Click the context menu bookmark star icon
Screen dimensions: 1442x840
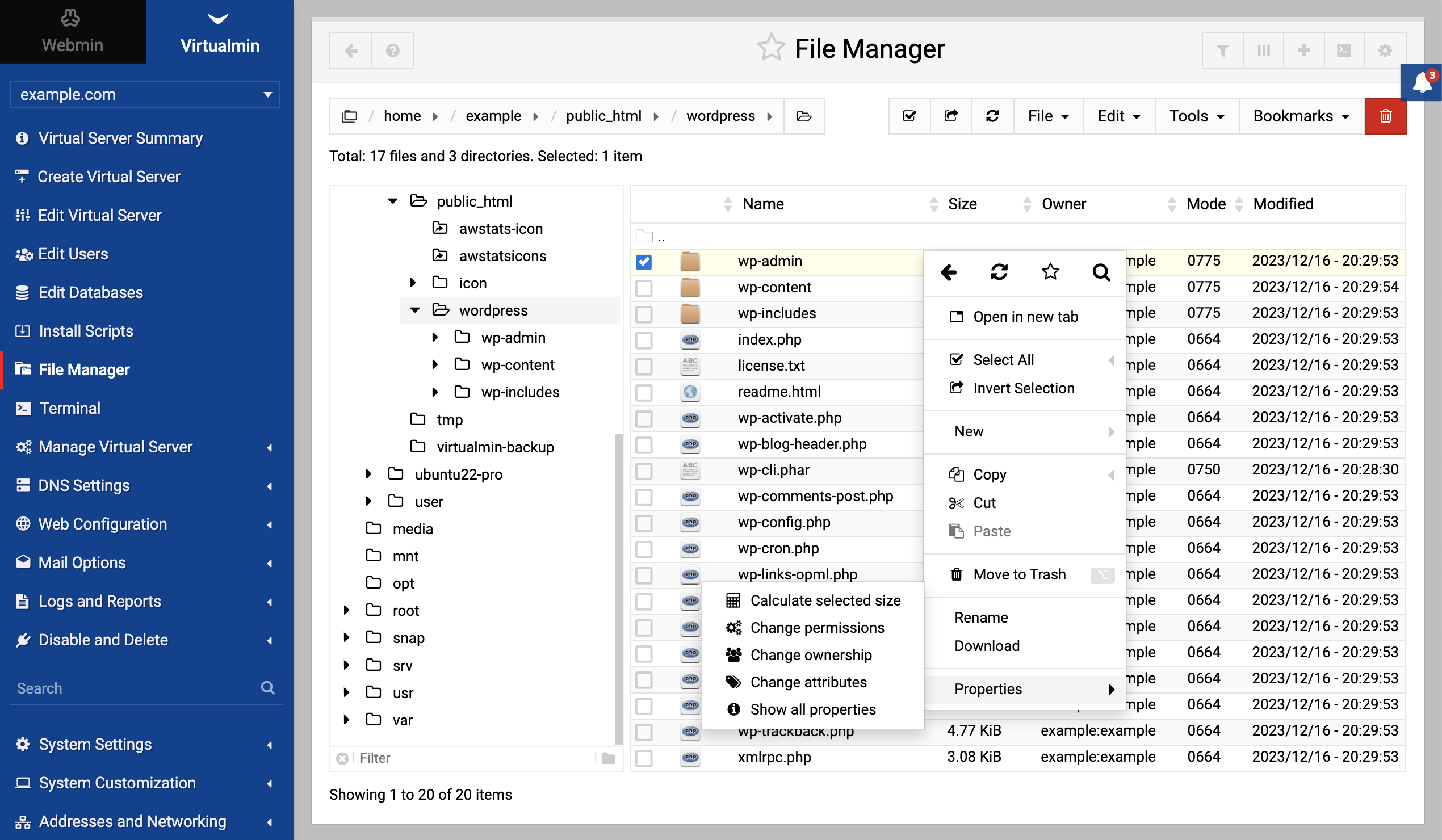1050,272
